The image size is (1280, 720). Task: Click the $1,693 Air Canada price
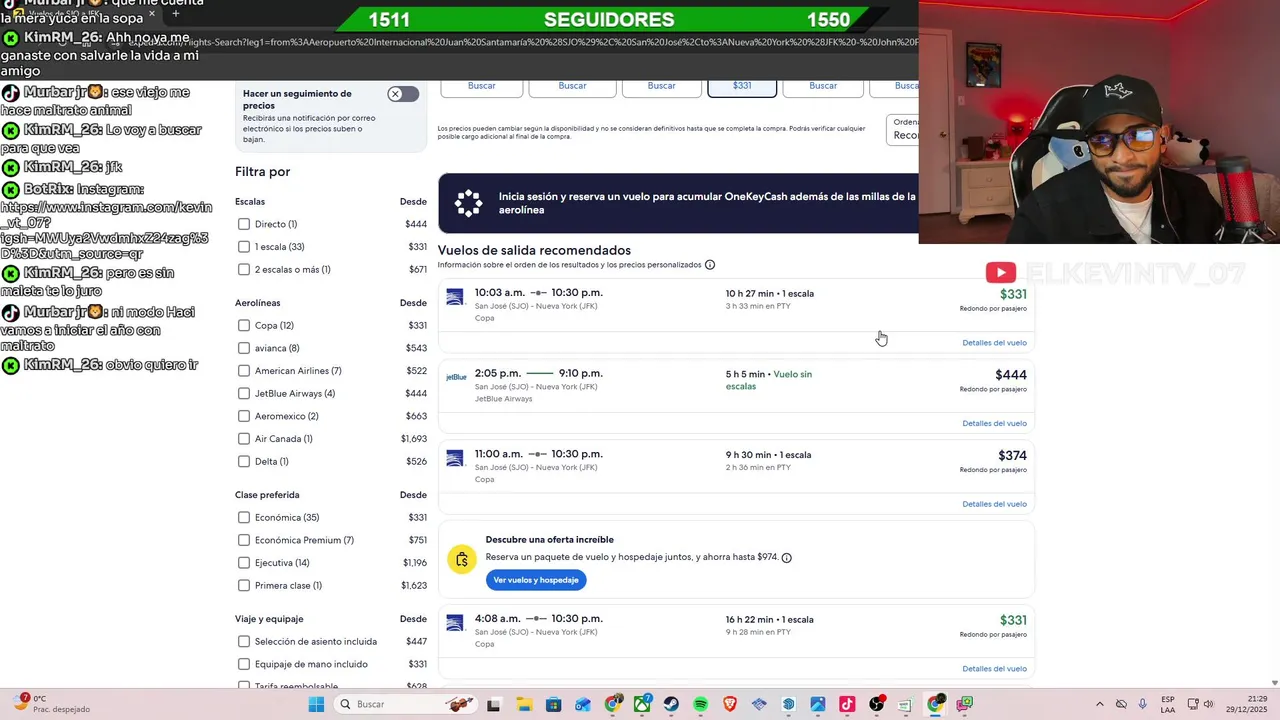point(414,439)
